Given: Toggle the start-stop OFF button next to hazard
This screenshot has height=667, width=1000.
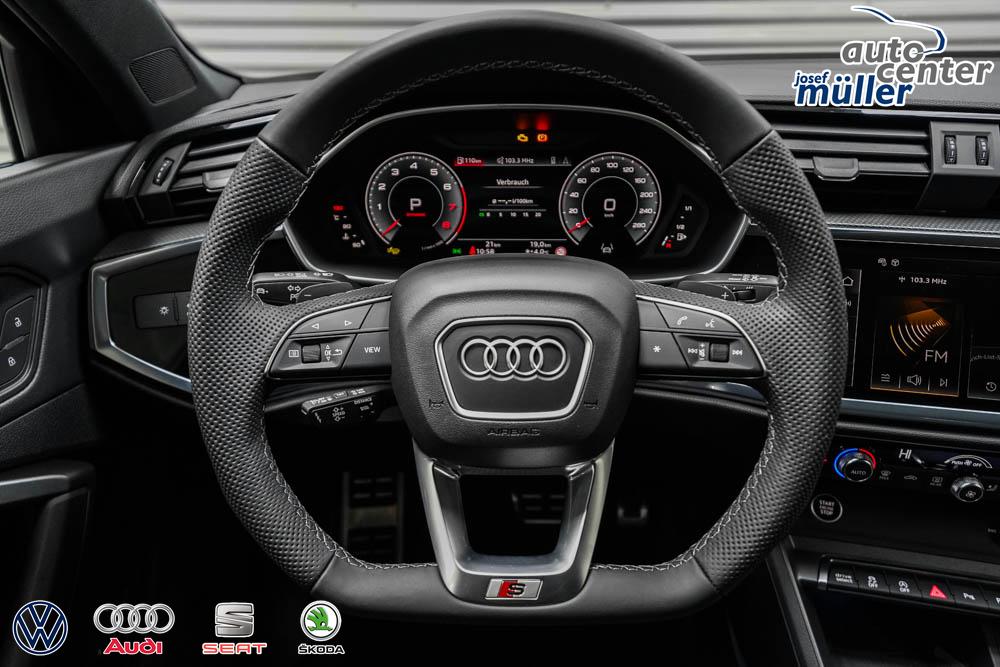Looking at the screenshot, I should (x=904, y=585).
